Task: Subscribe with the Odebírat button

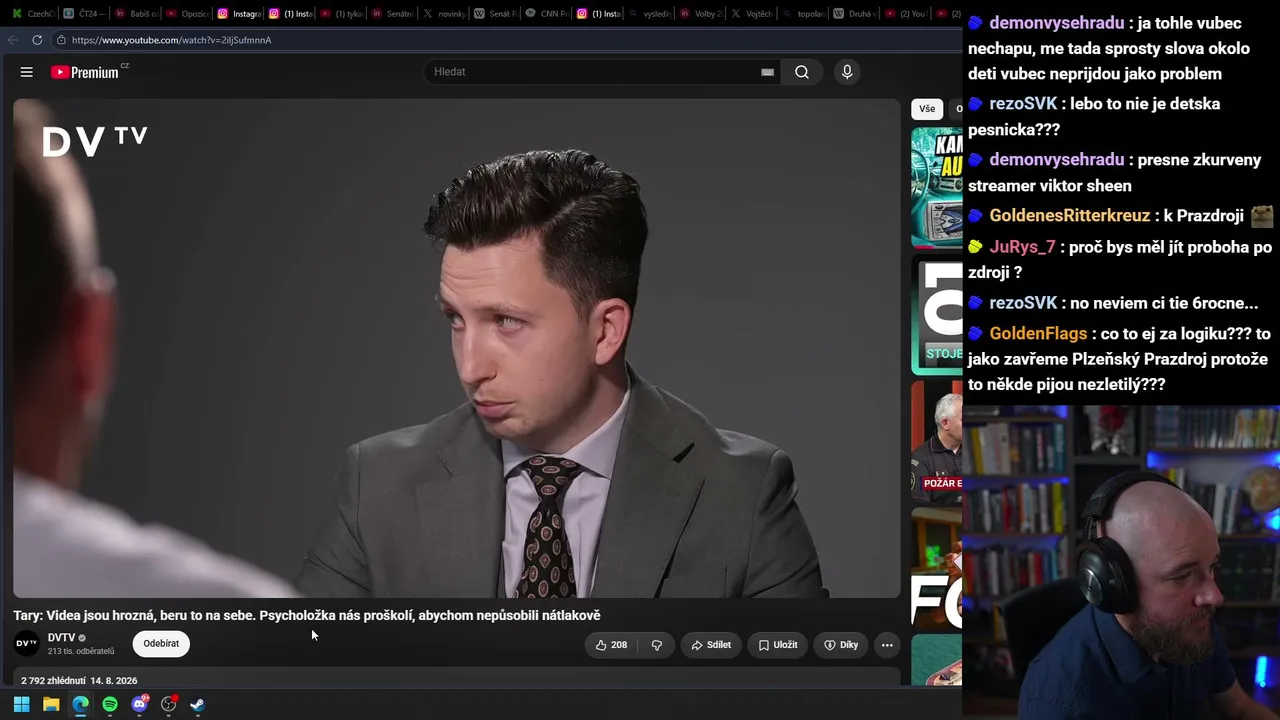Action: tap(161, 643)
